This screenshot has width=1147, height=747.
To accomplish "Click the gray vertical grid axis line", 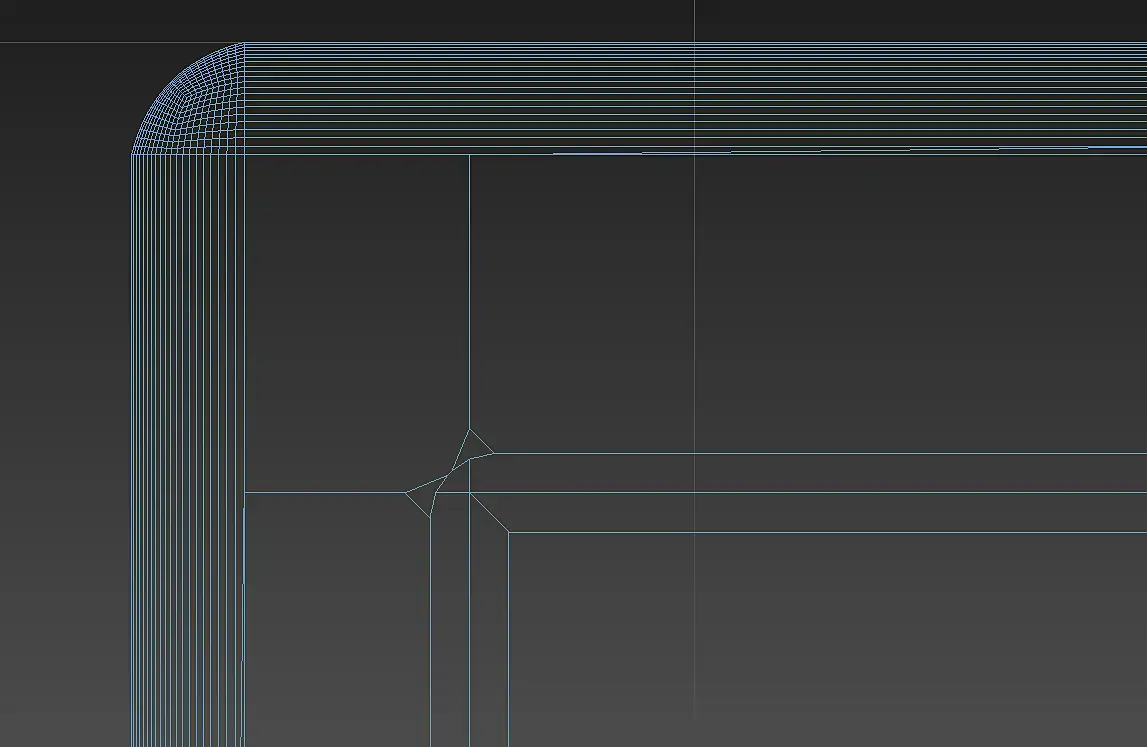I will click(x=694, y=373).
